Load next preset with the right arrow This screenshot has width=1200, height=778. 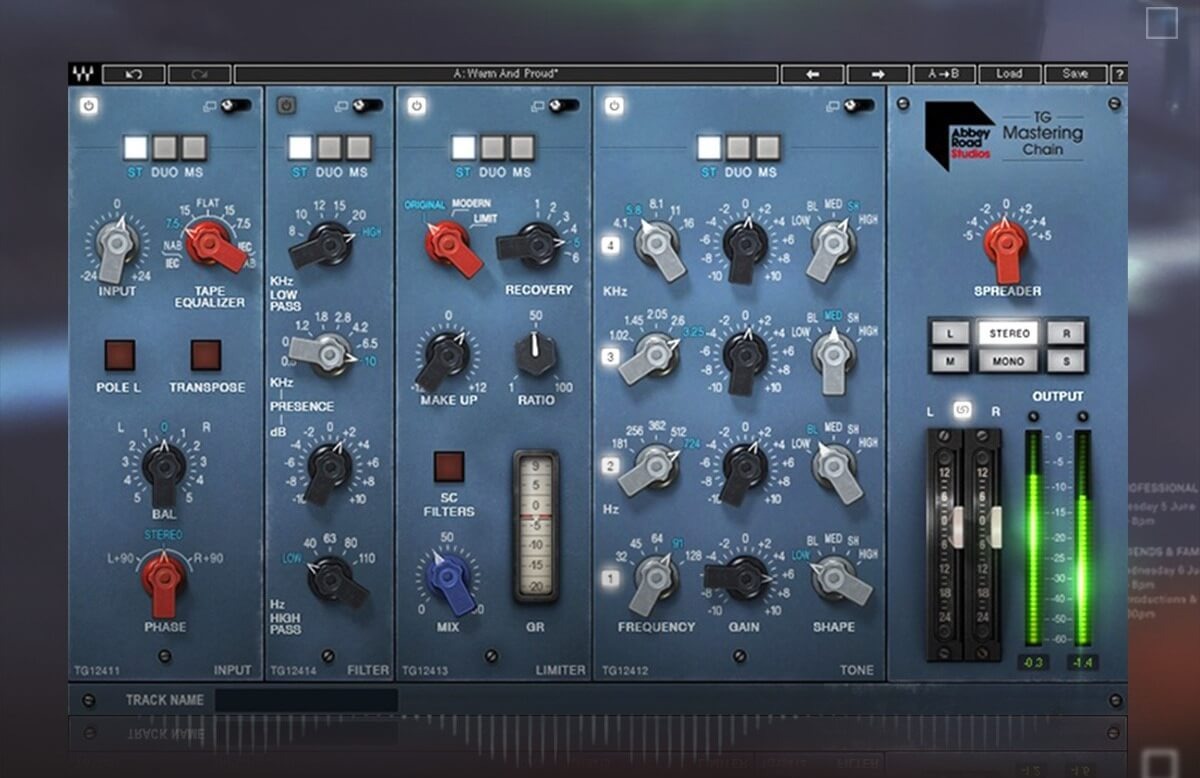(x=878, y=74)
